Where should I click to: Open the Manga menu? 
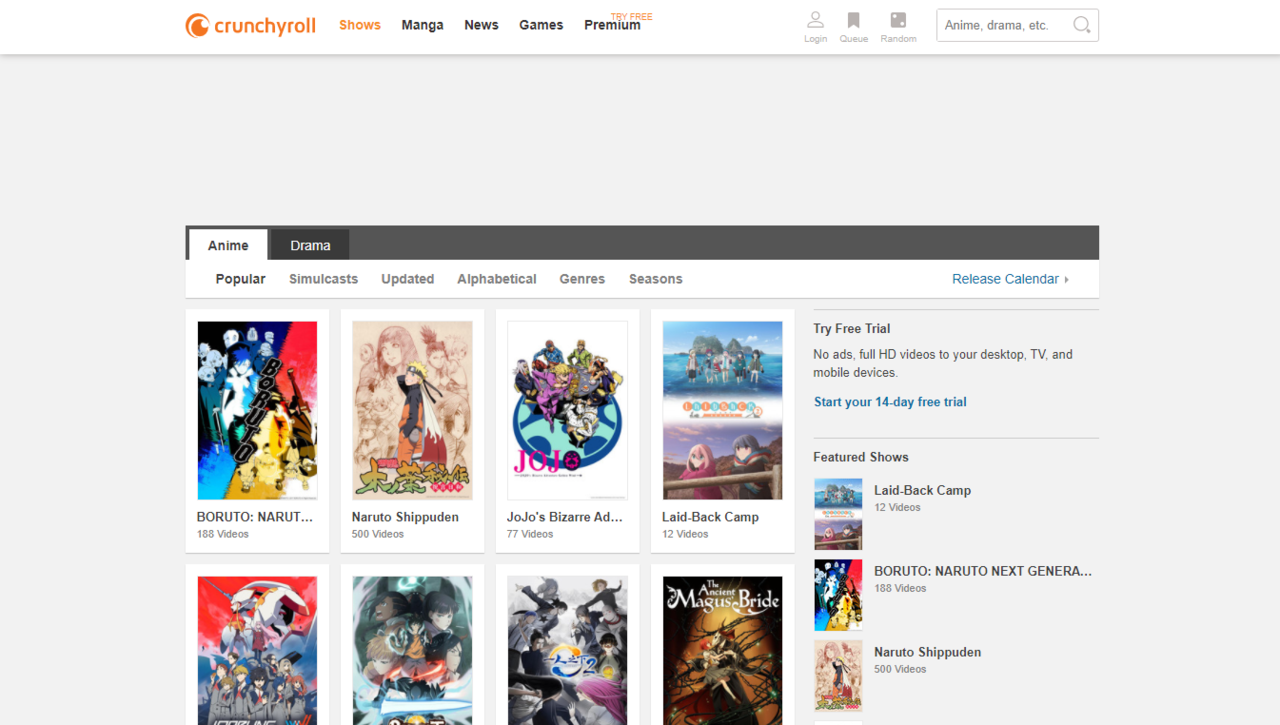[x=422, y=25]
